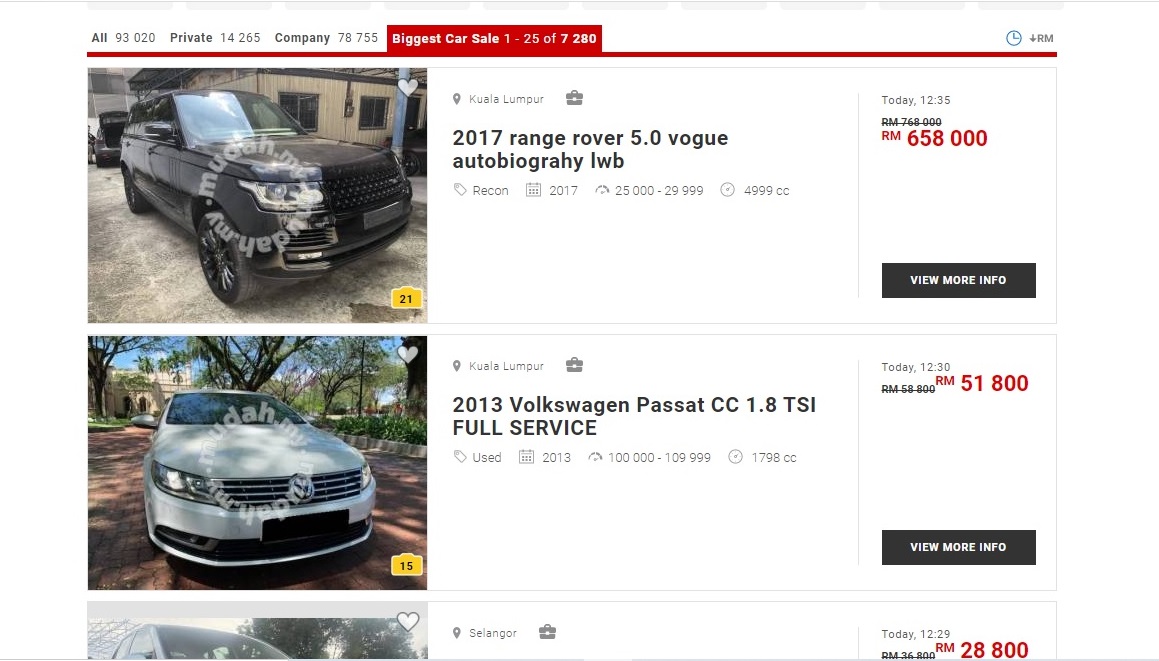Click the Today, 12:29 timestamp
Viewport: 1159px width, 661px height.
916,634
